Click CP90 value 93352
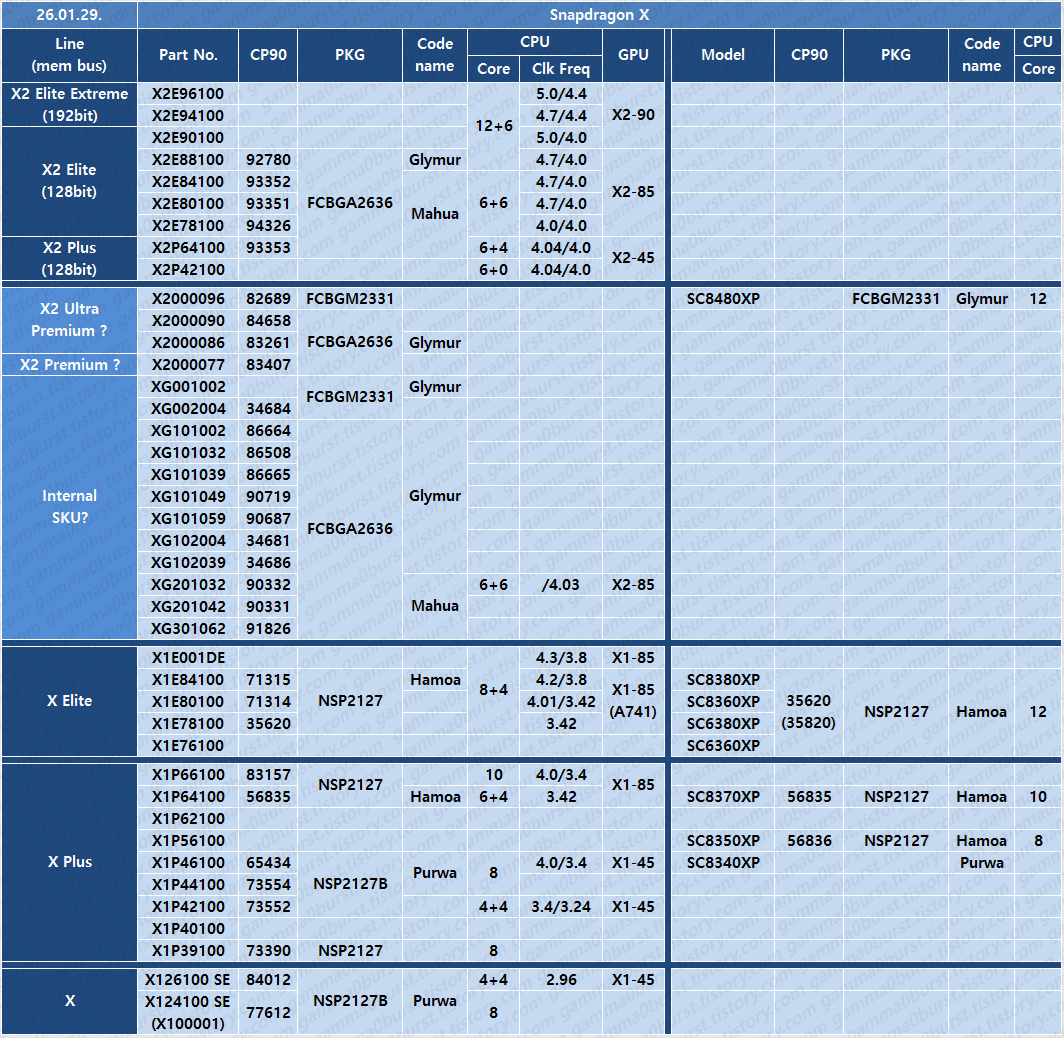Screen dimensions: 1064x1038 pos(268,182)
